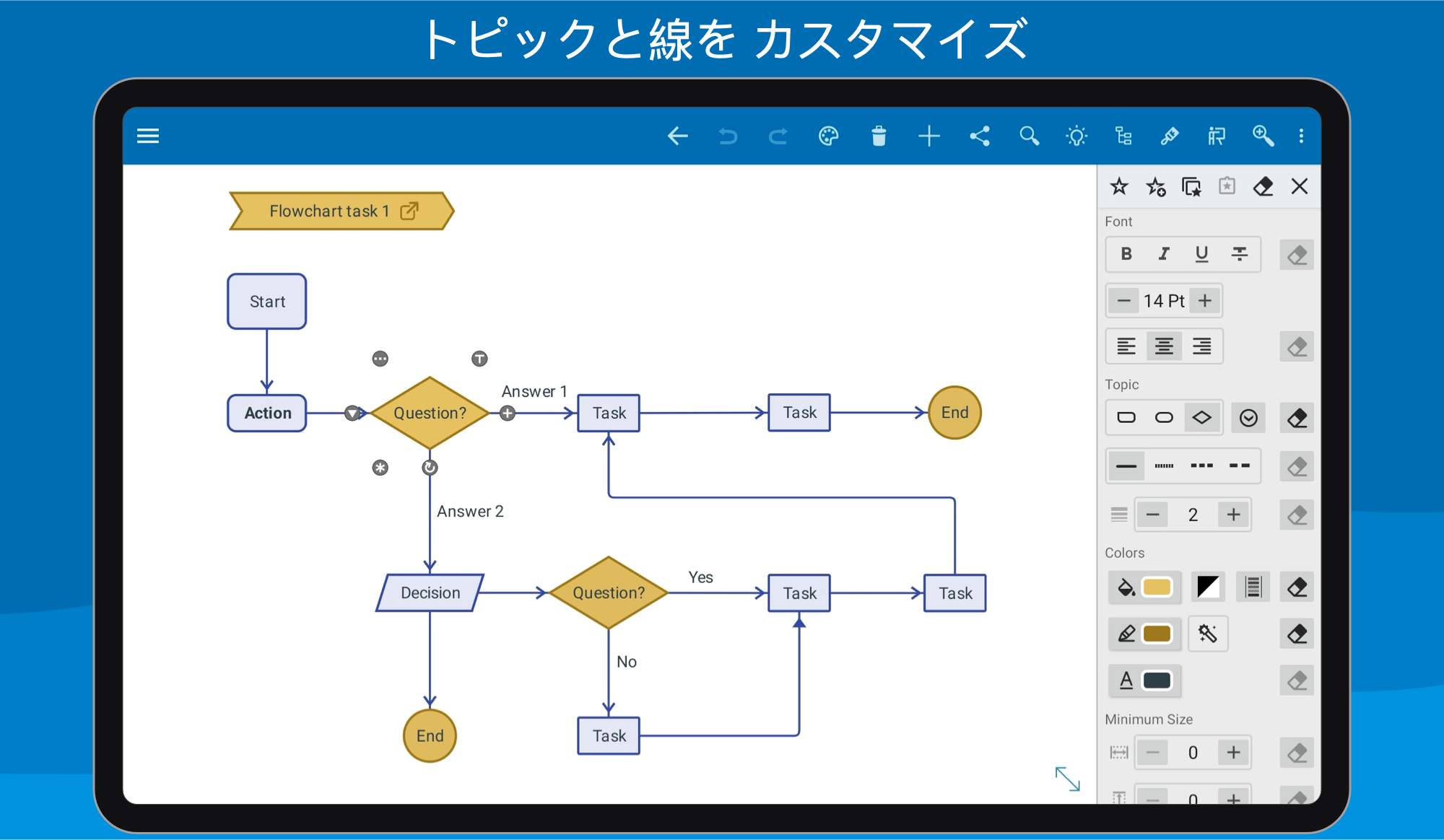Choose short-dash border line style
This screenshot has width=1444, height=840.
click(1201, 466)
